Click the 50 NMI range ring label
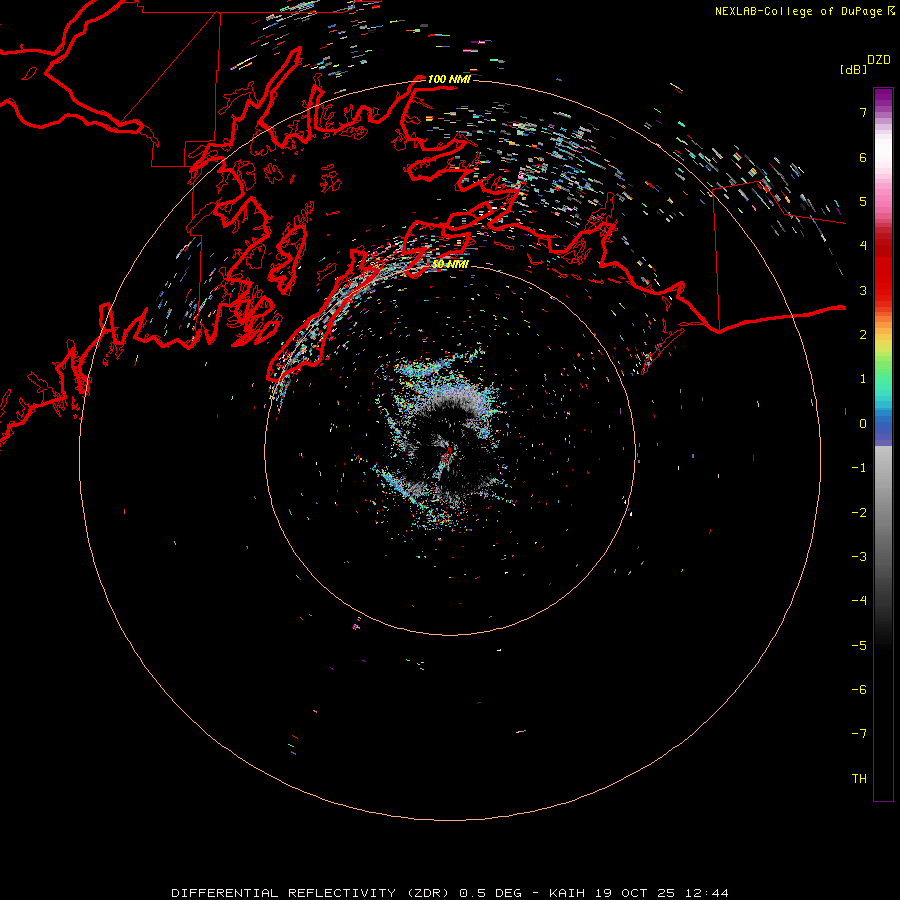The width and height of the screenshot is (900, 900). [450, 264]
